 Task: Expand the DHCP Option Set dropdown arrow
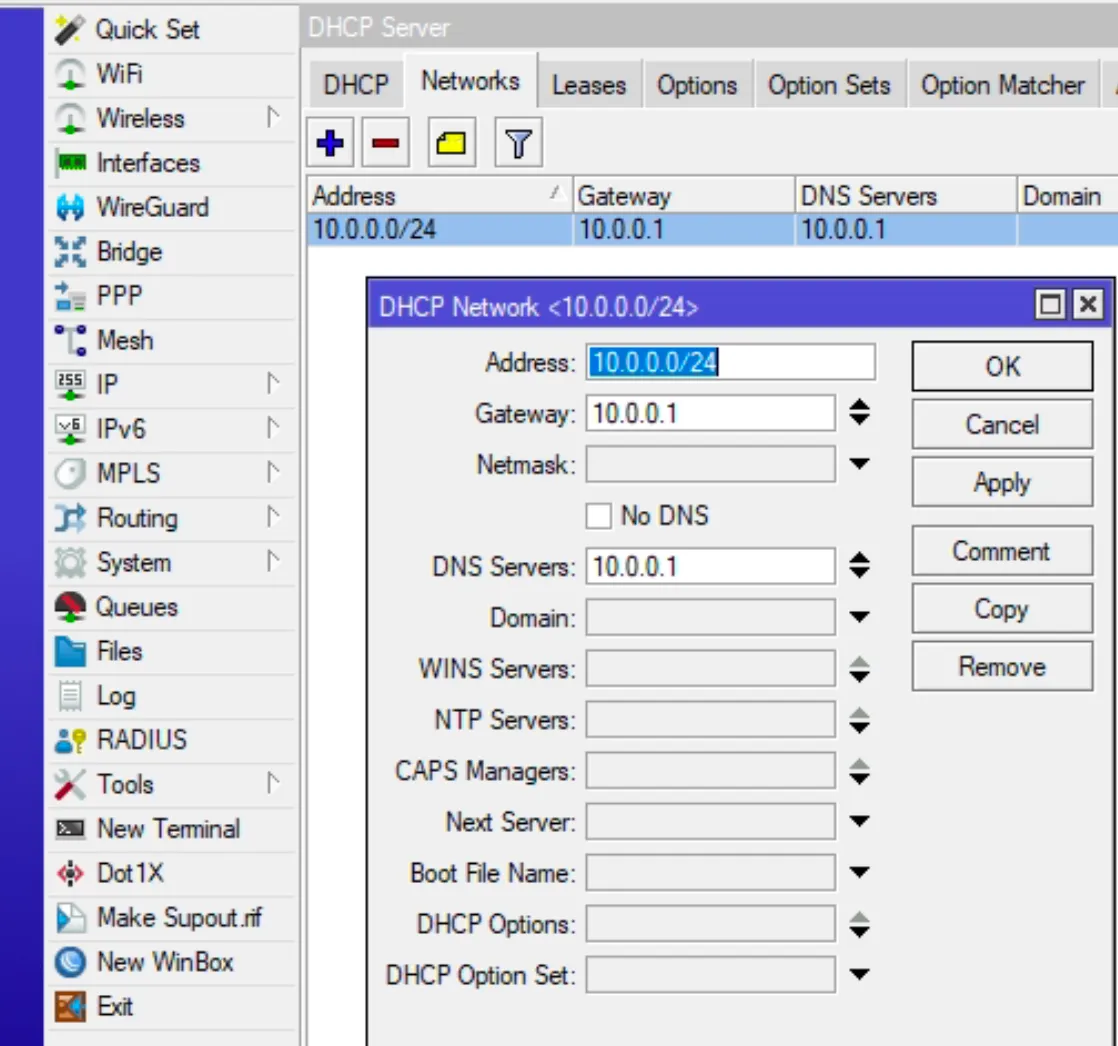860,975
